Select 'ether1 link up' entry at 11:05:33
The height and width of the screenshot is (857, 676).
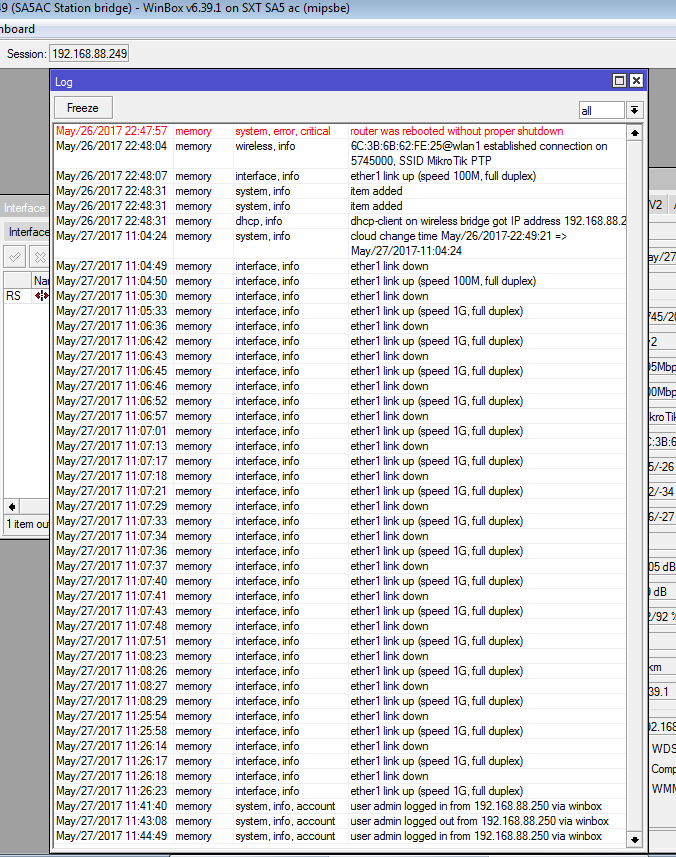340,311
